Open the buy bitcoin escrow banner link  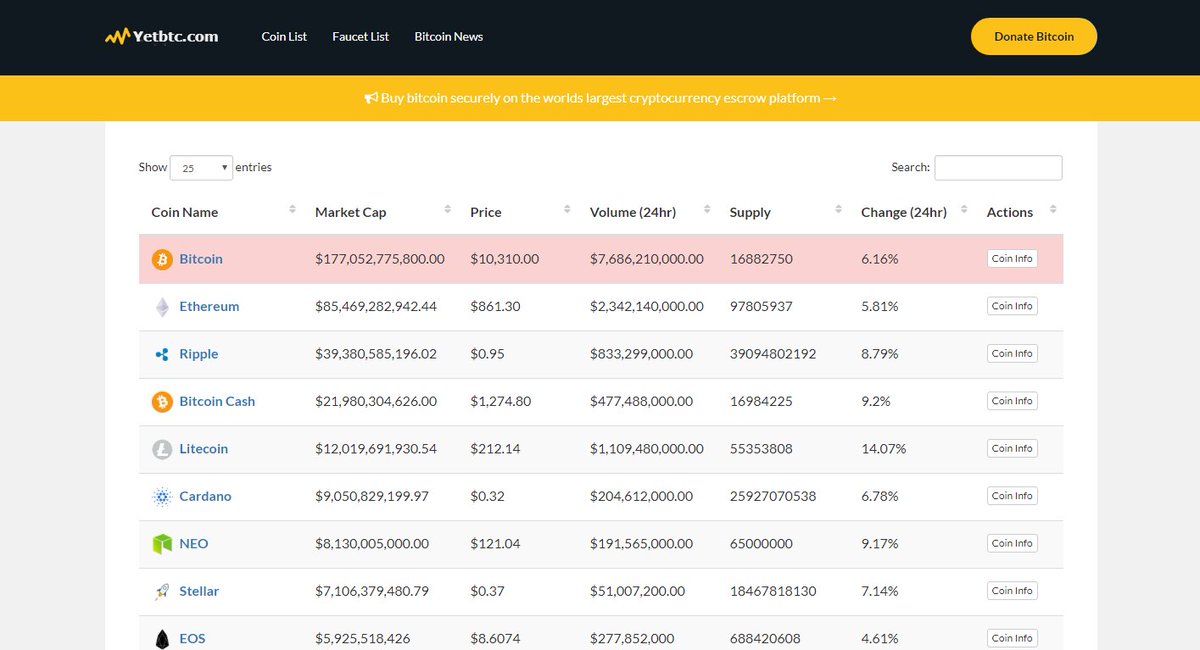click(x=600, y=98)
